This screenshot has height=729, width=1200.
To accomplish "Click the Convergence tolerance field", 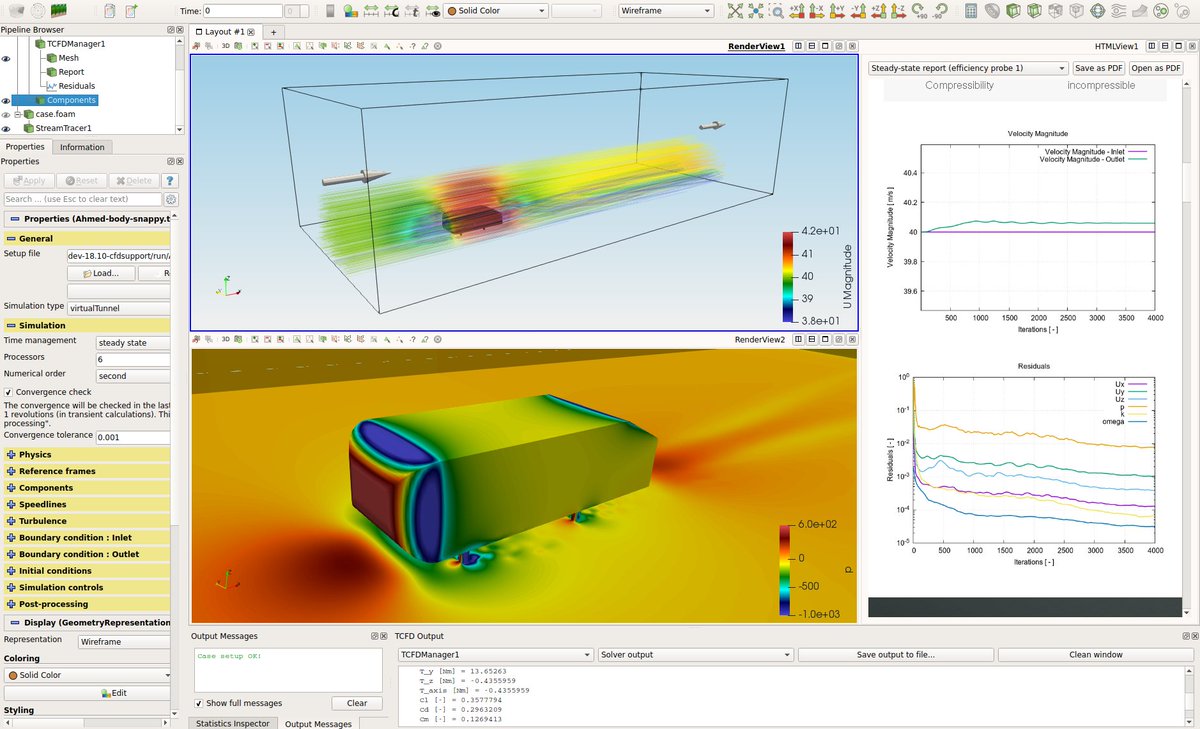I will 133,436.
